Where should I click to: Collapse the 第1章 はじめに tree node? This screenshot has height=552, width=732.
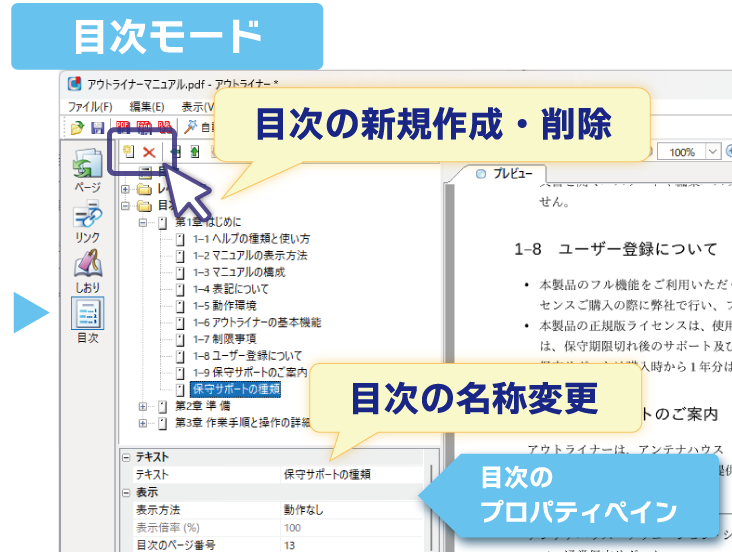tap(144, 222)
